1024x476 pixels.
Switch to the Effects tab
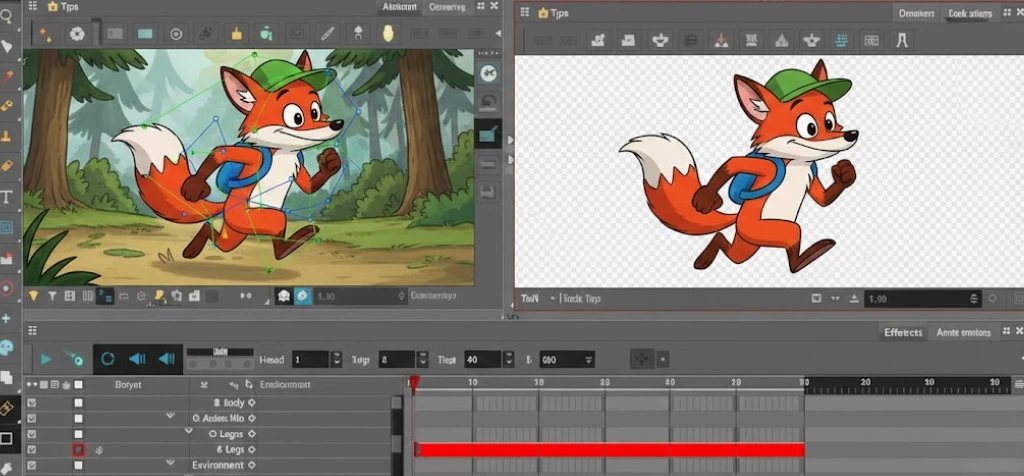903,332
